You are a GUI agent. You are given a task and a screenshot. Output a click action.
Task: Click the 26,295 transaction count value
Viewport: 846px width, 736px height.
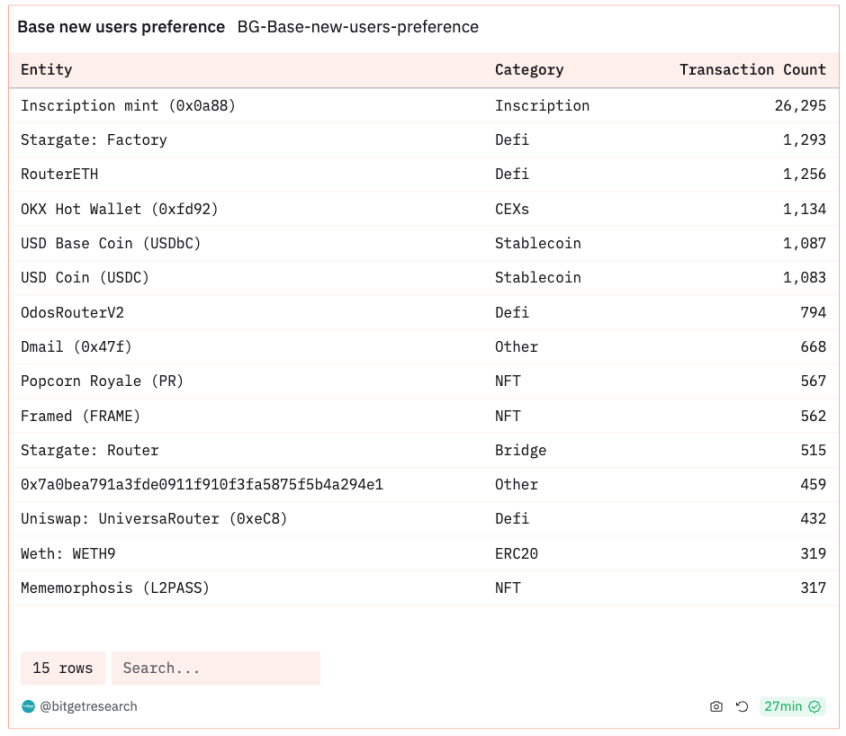tap(800, 106)
